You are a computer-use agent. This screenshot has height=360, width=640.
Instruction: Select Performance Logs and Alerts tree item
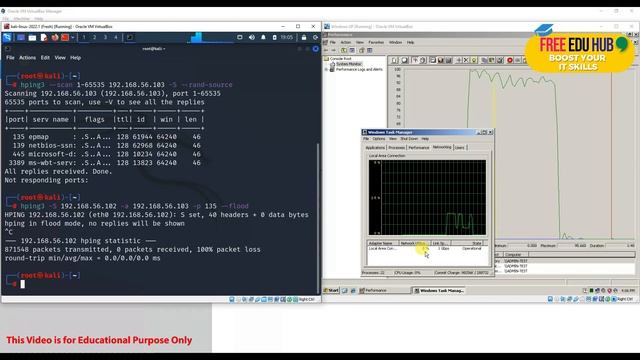click(x=359, y=69)
